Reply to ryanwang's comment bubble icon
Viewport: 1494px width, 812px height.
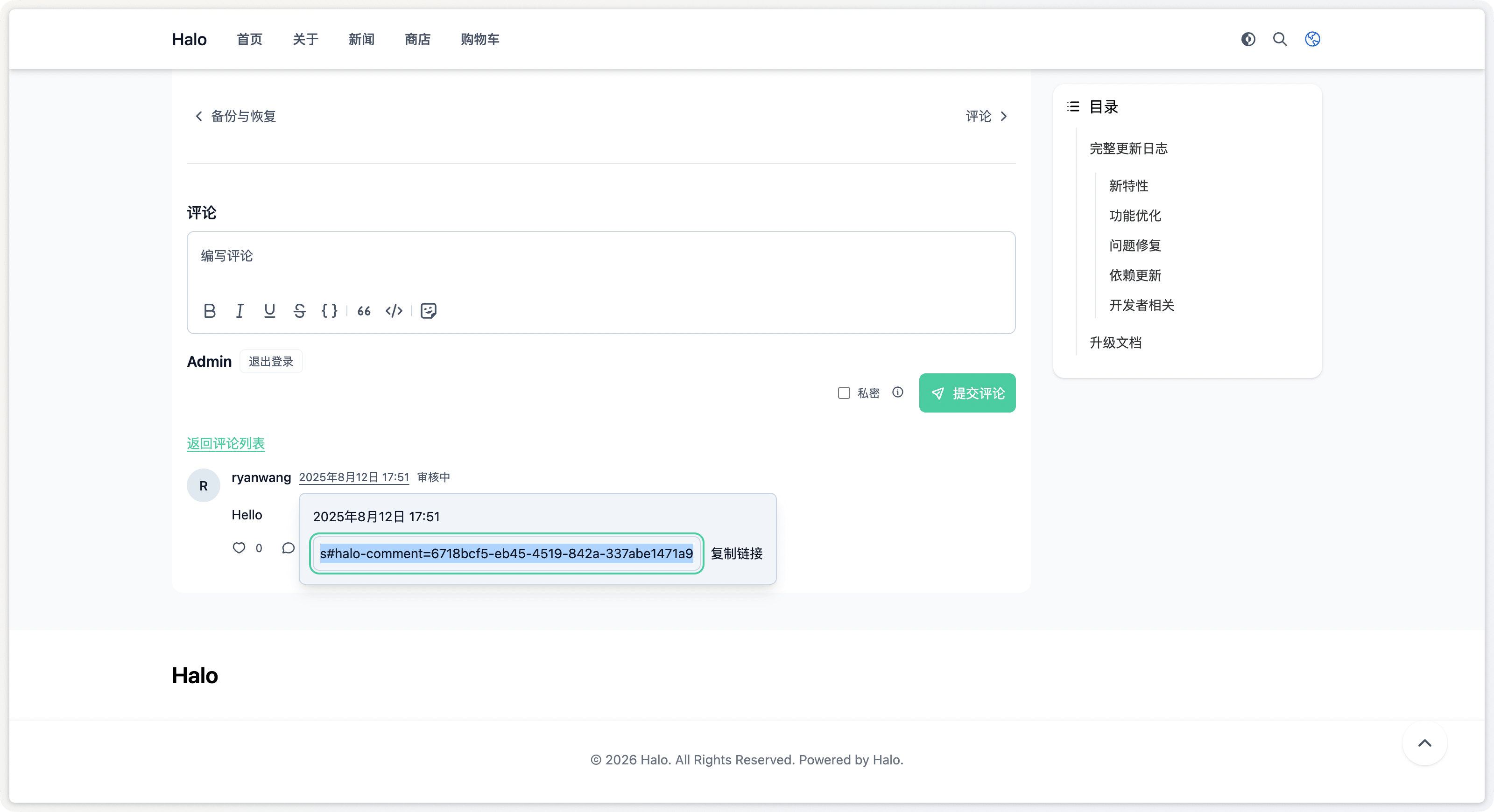[x=288, y=548]
